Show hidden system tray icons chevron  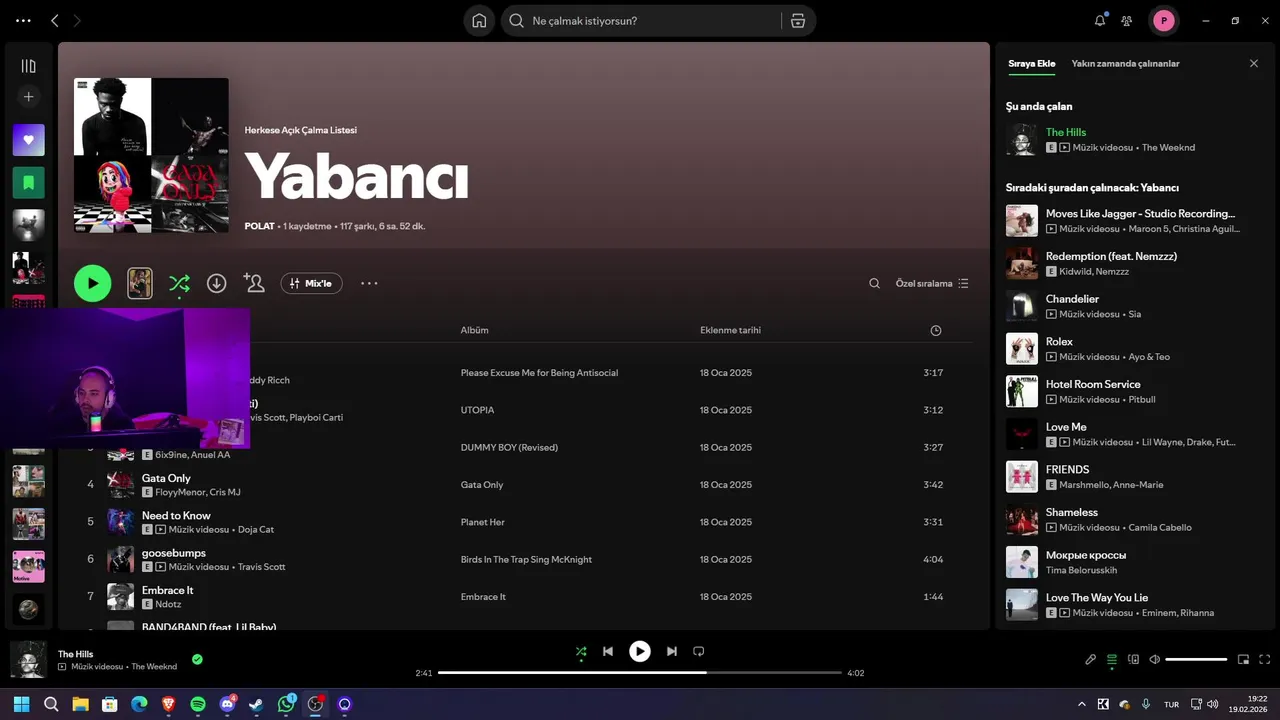coord(1081,704)
